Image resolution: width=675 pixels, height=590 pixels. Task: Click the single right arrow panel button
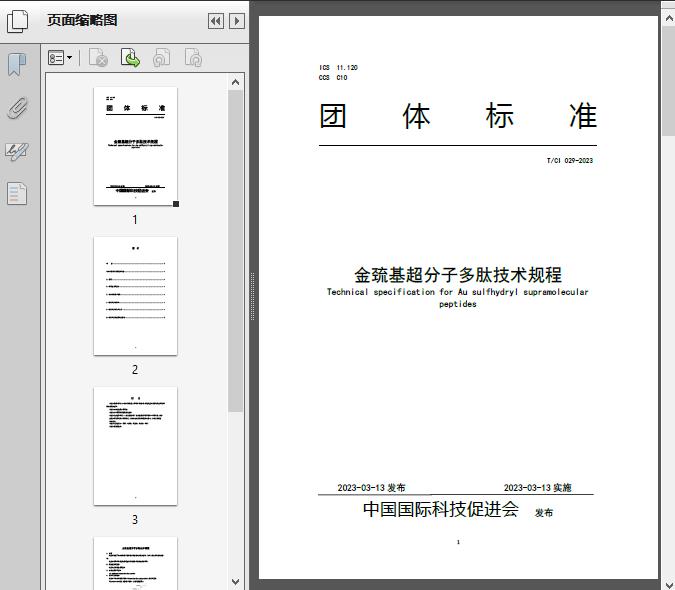pyautogui.click(x=236, y=21)
